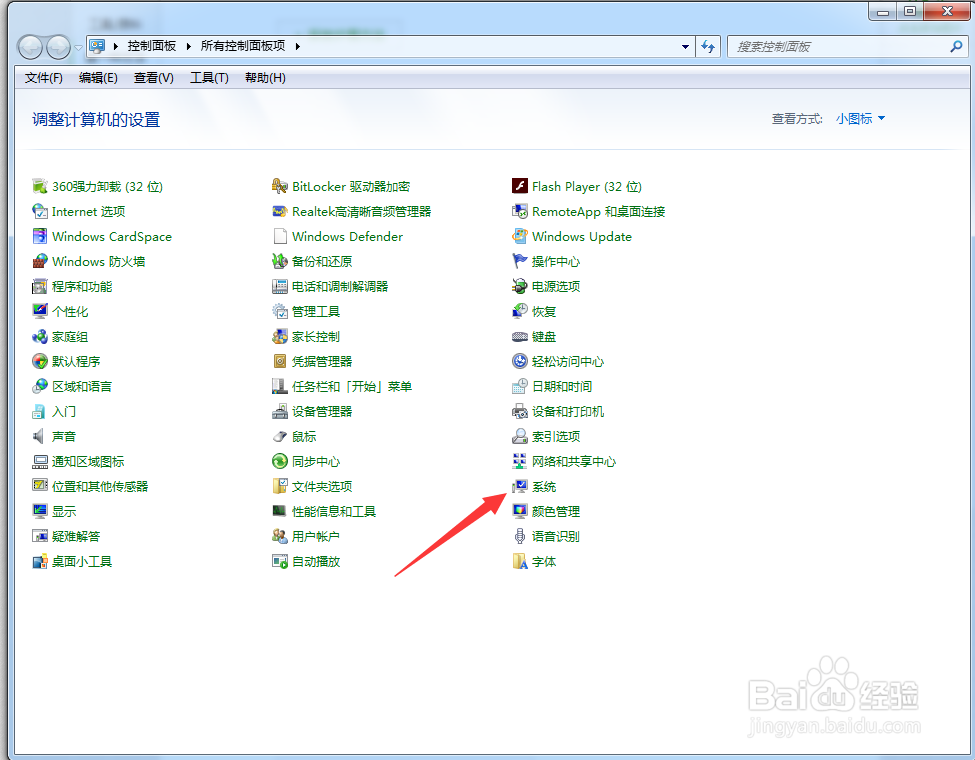This screenshot has width=975, height=760.
Task: Click the 字体 fonts folder icon
Action: pos(520,561)
